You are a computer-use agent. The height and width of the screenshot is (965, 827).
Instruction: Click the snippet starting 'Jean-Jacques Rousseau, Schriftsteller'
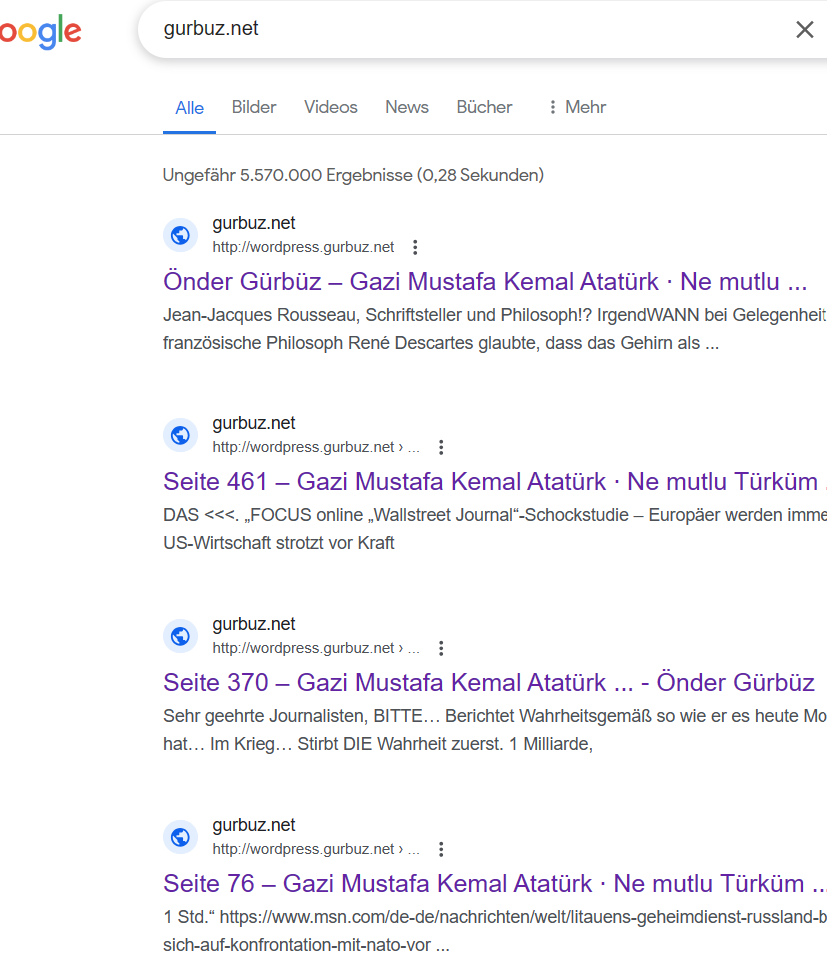495,329
